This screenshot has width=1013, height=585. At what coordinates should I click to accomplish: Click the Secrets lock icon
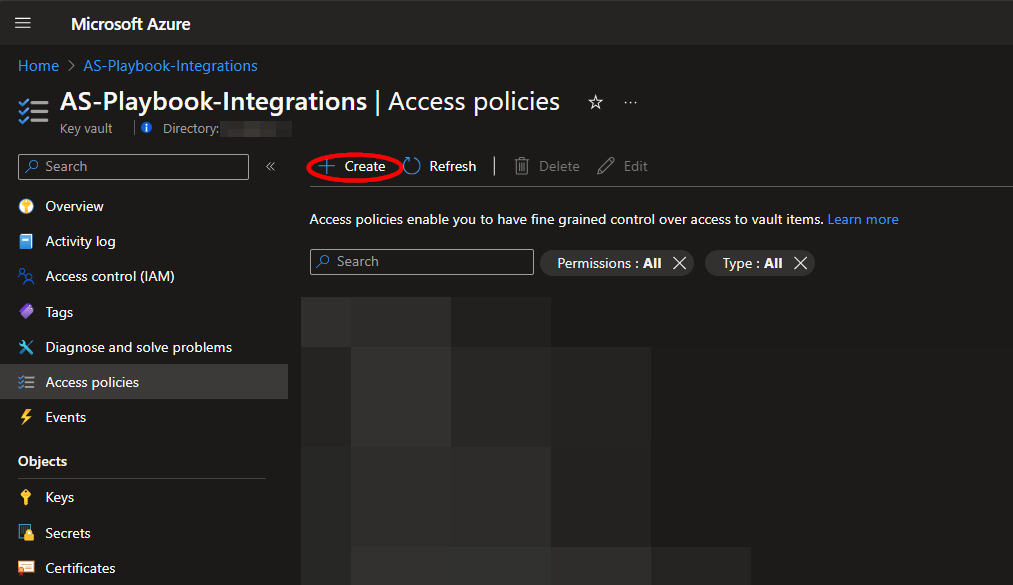(x=26, y=533)
